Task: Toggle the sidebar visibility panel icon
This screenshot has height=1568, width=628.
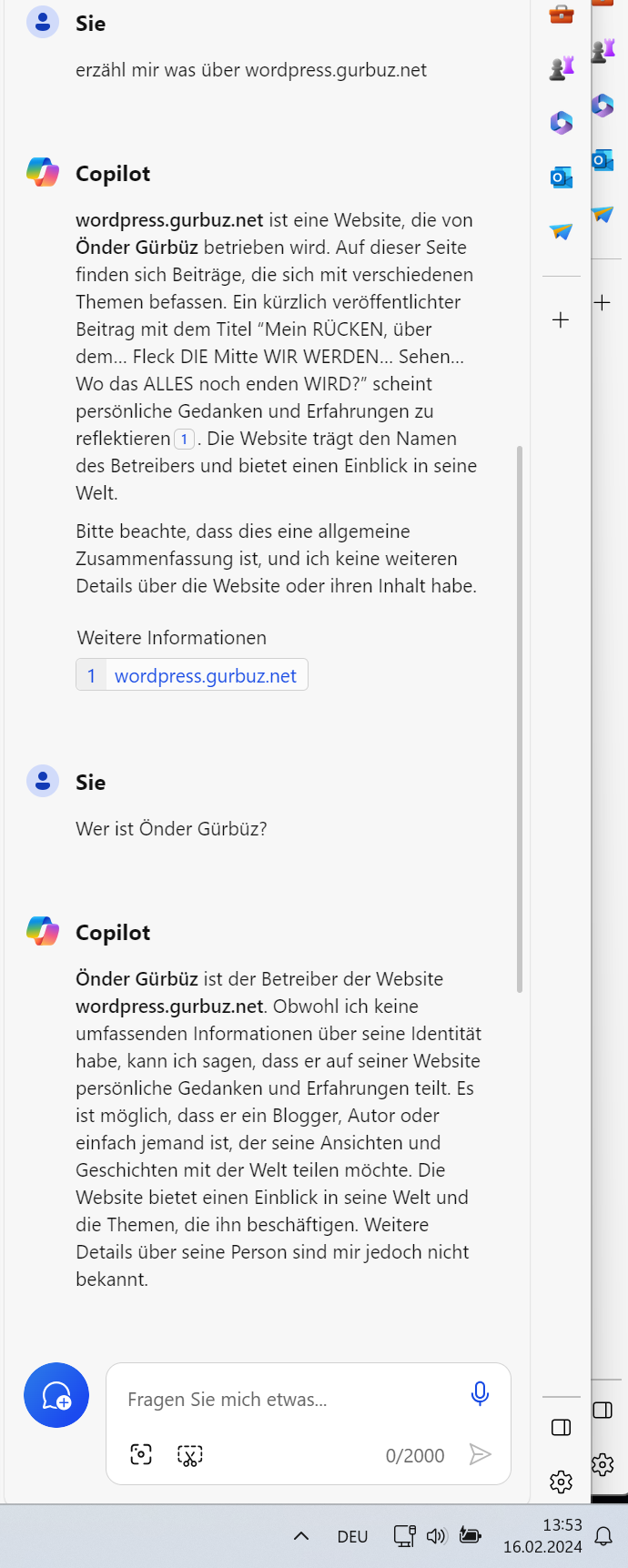Action: tap(562, 1427)
